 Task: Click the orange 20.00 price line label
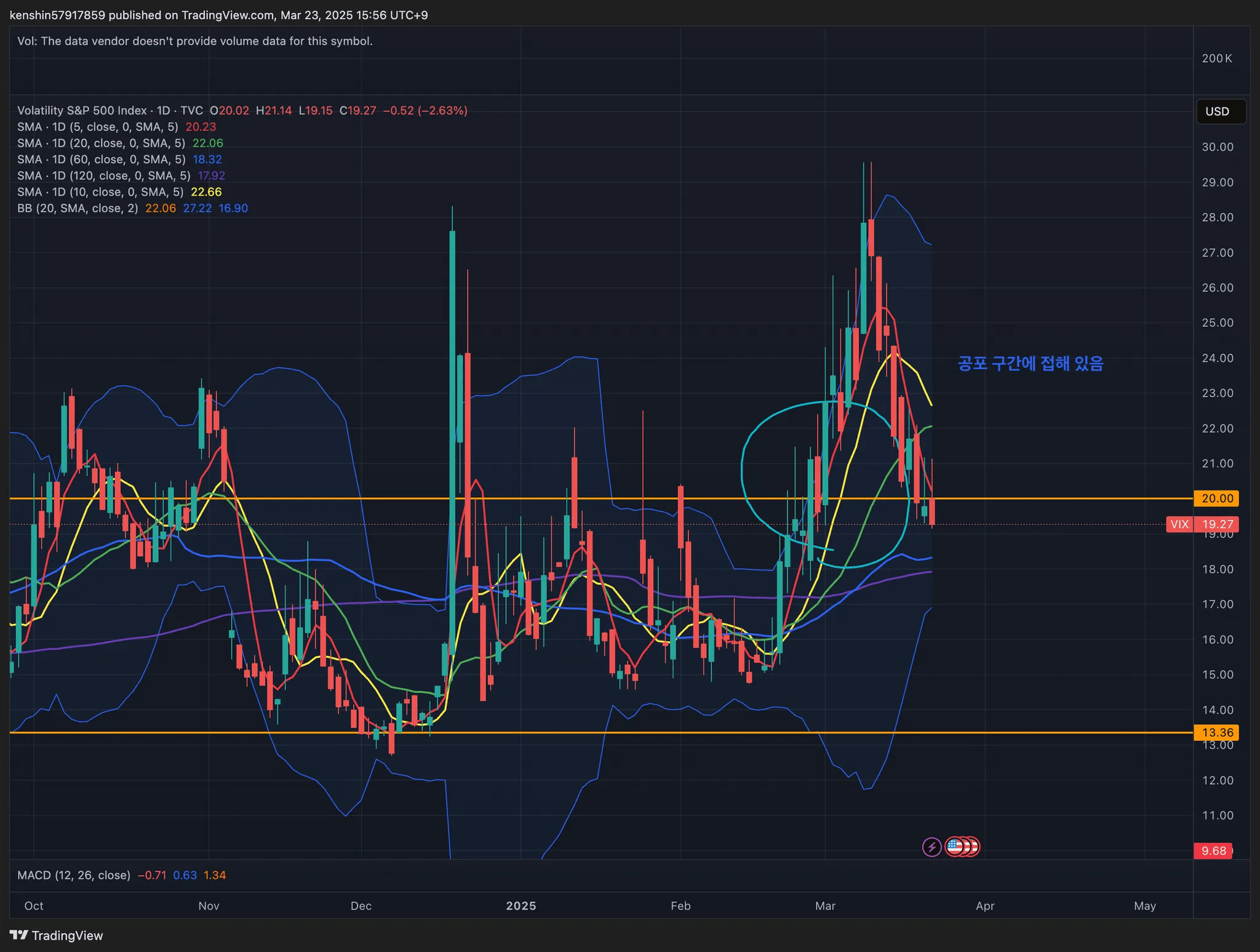point(1216,498)
